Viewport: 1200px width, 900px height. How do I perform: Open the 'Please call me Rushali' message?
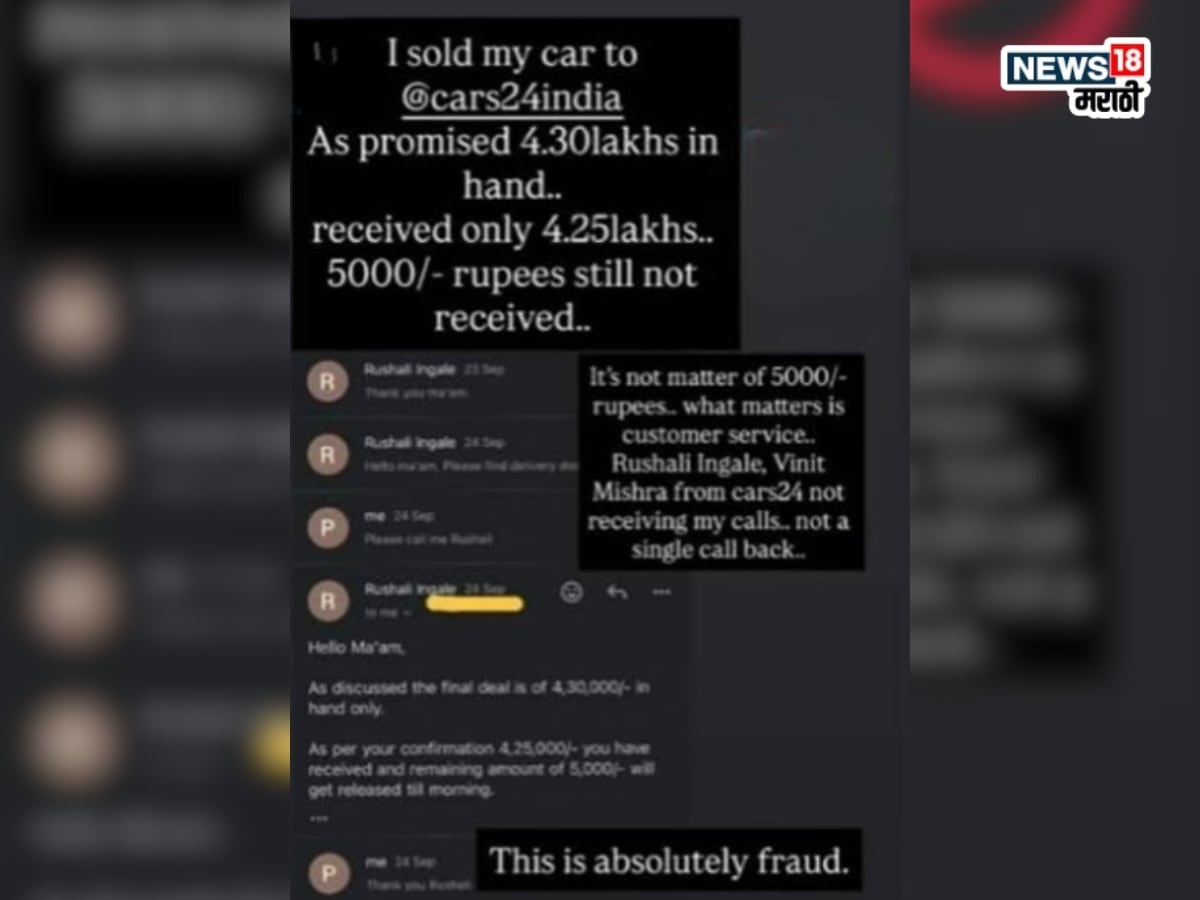pos(435,527)
